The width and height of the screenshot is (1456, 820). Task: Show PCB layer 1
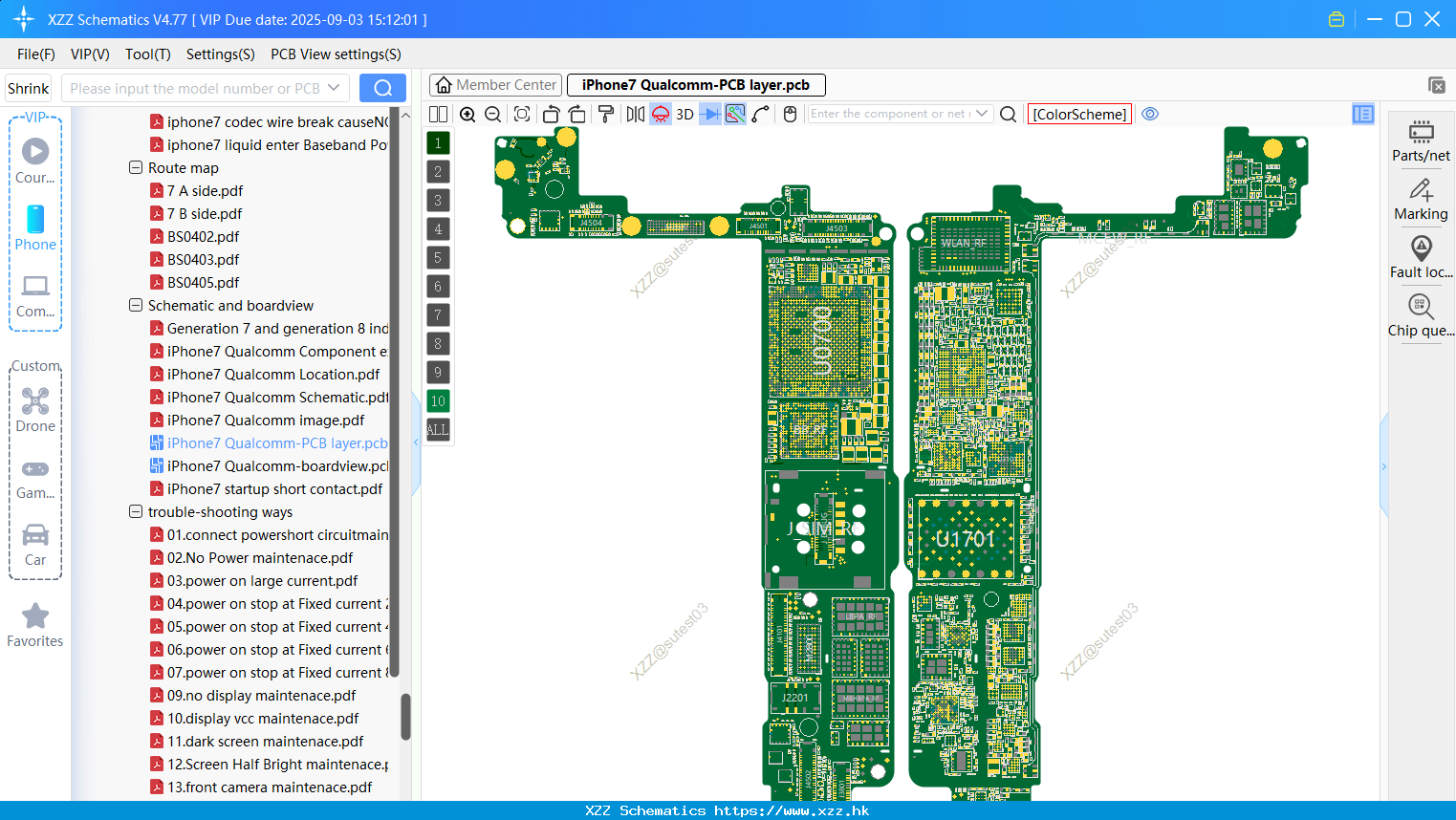(x=438, y=142)
